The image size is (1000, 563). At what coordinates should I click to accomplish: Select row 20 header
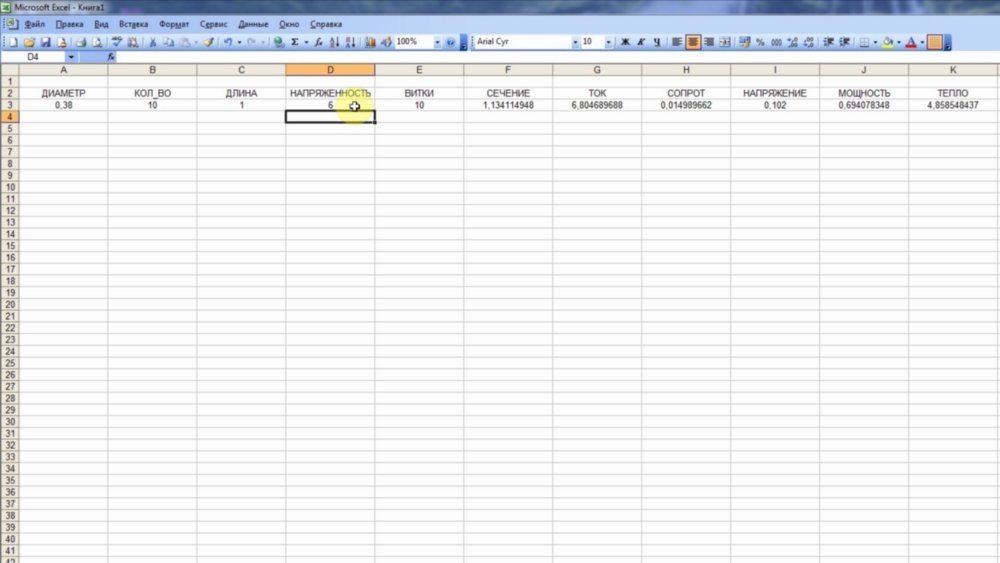[x=10, y=304]
